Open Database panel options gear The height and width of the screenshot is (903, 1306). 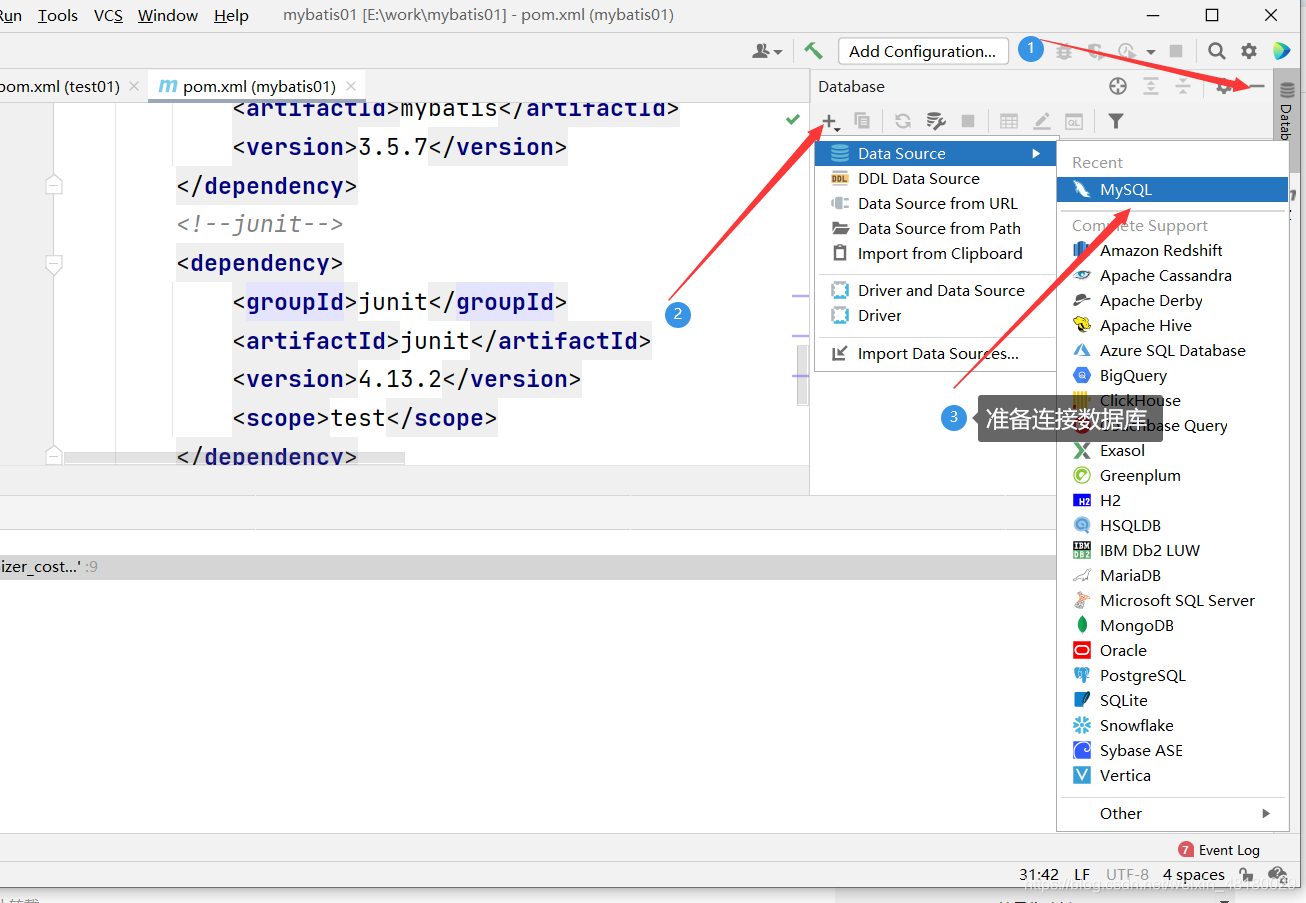click(x=1224, y=87)
